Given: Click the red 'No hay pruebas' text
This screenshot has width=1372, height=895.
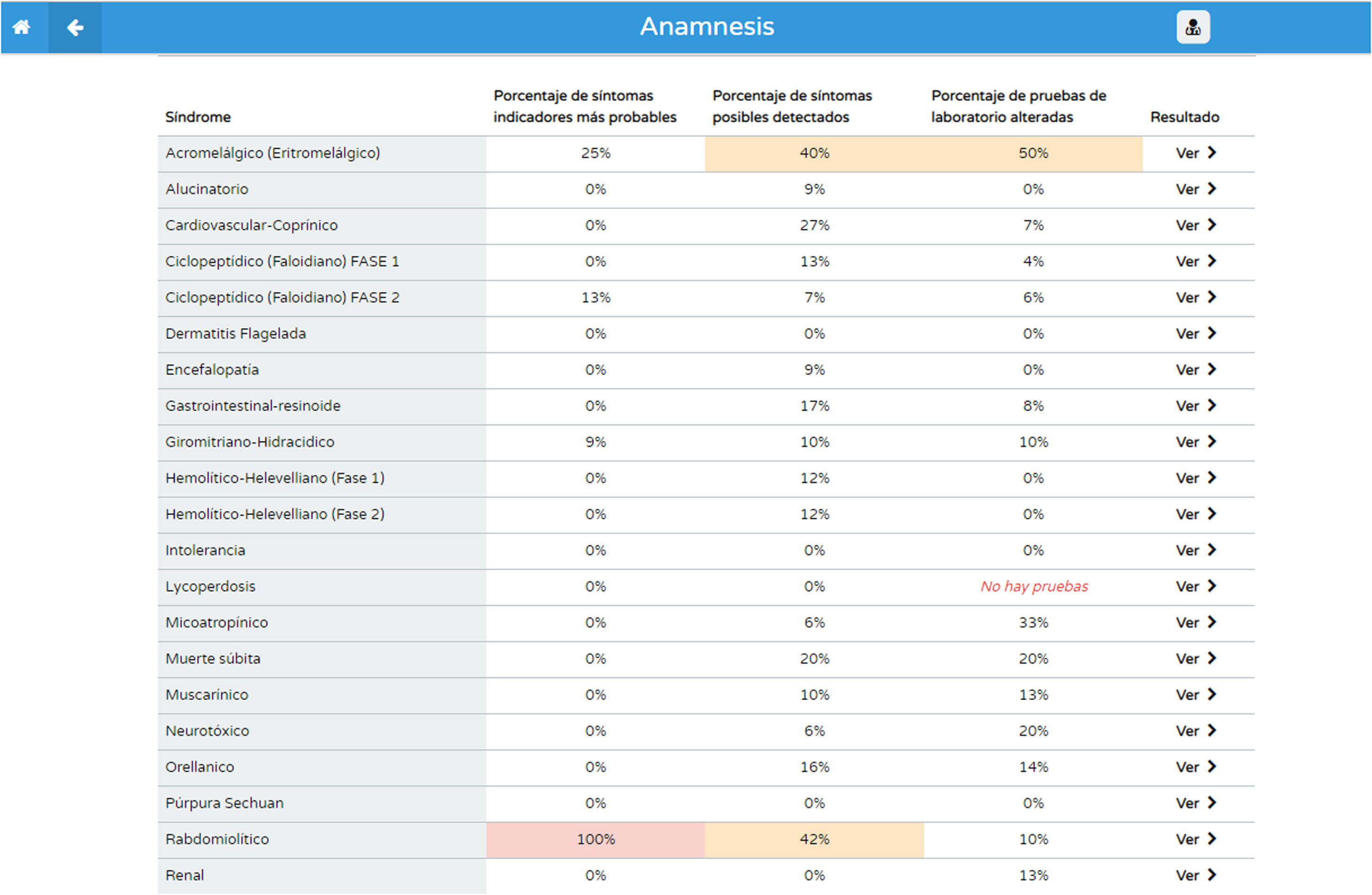Looking at the screenshot, I should (x=1034, y=586).
